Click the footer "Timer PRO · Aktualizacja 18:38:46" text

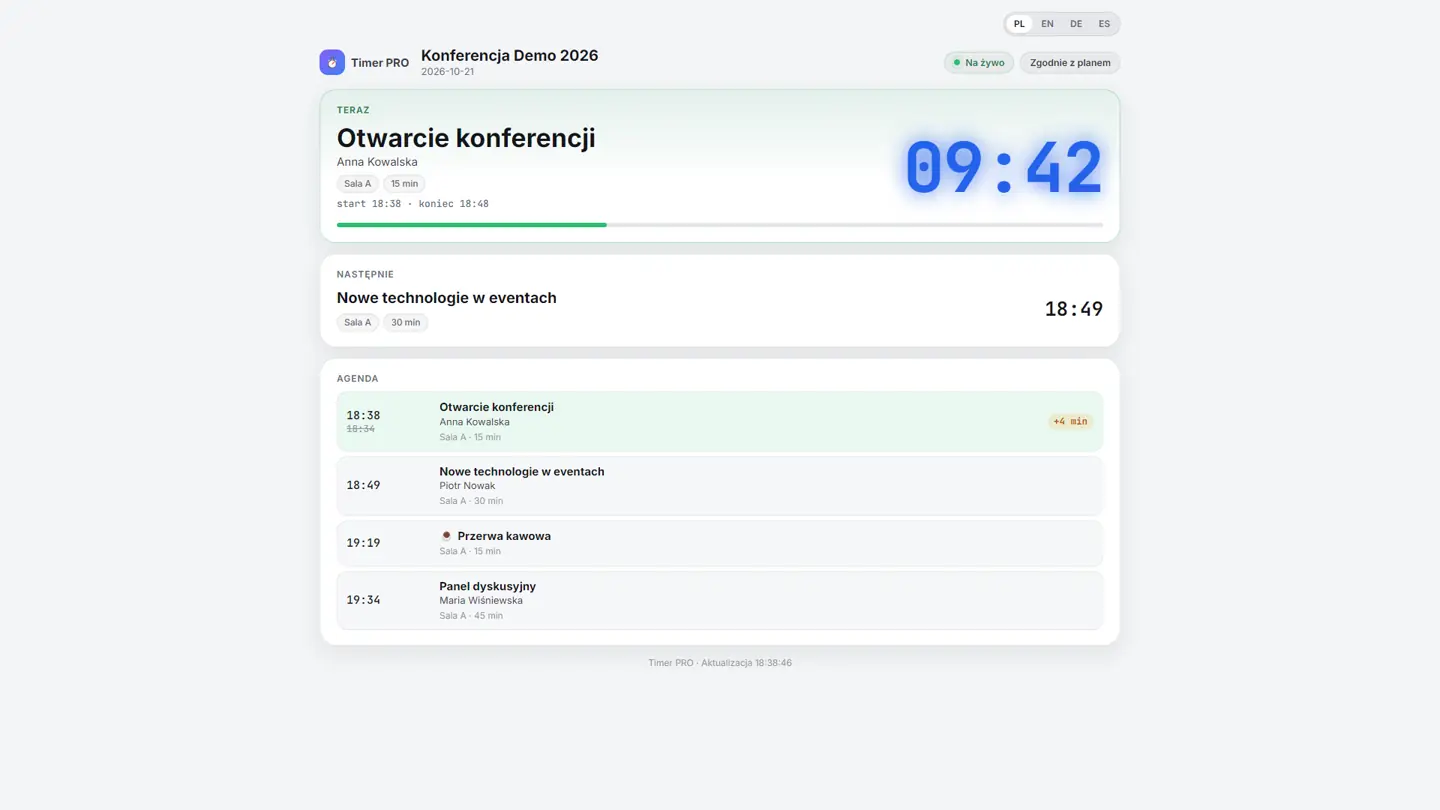coord(720,663)
